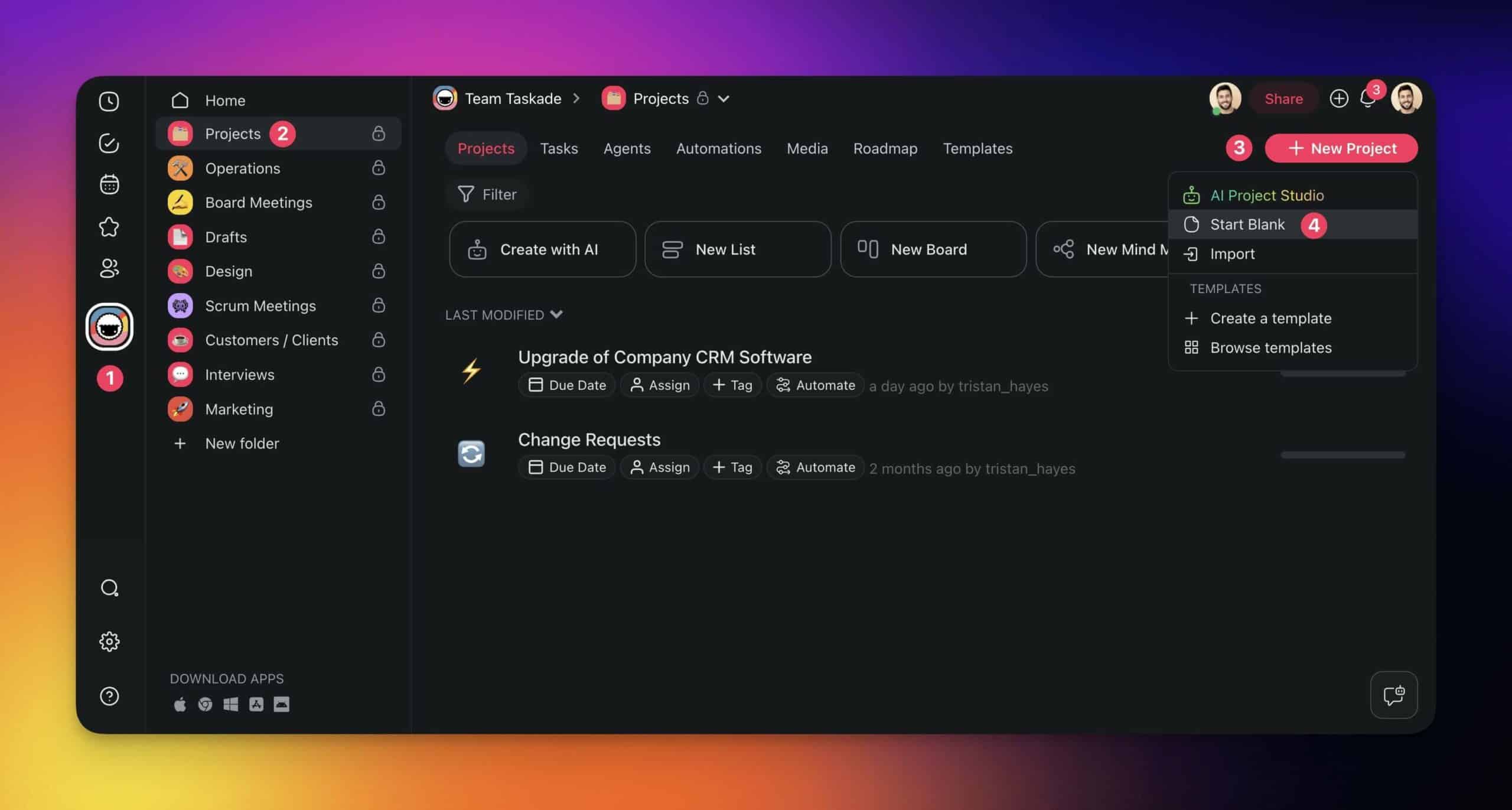Open the Filter options
1512x810 pixels.
point(487,194)
